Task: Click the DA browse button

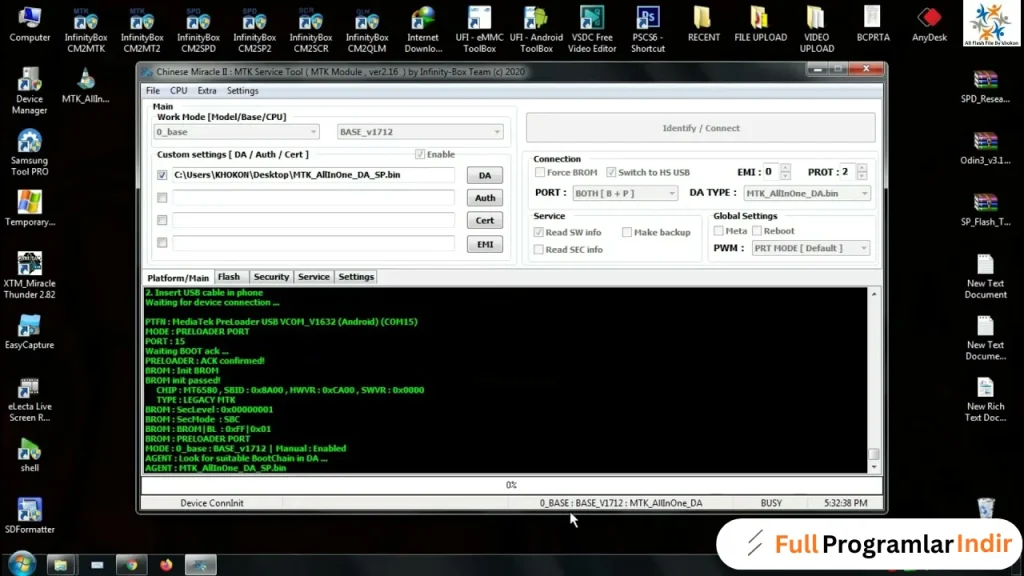Action: (x=485, y=175)
